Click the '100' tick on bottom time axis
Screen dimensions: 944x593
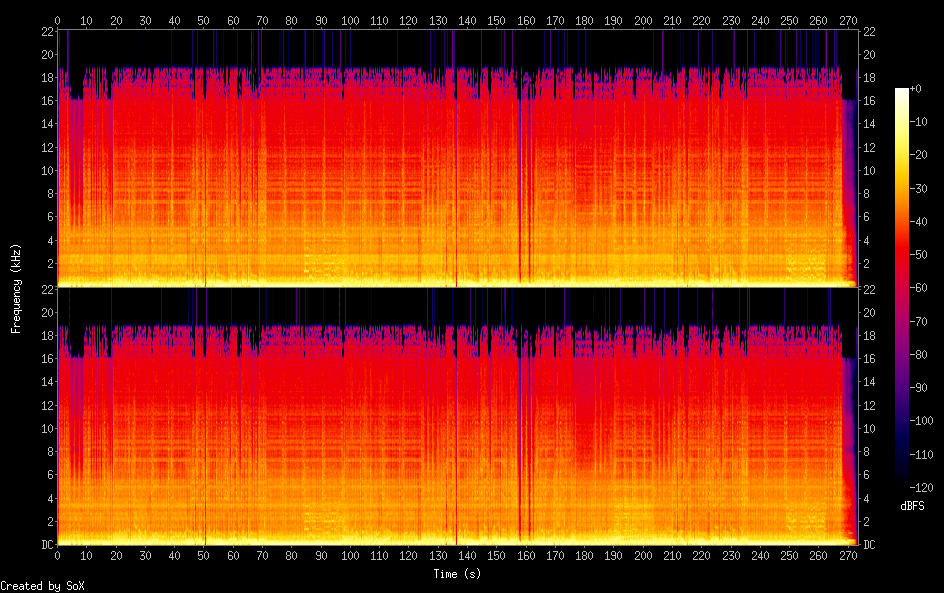(350, 556)
